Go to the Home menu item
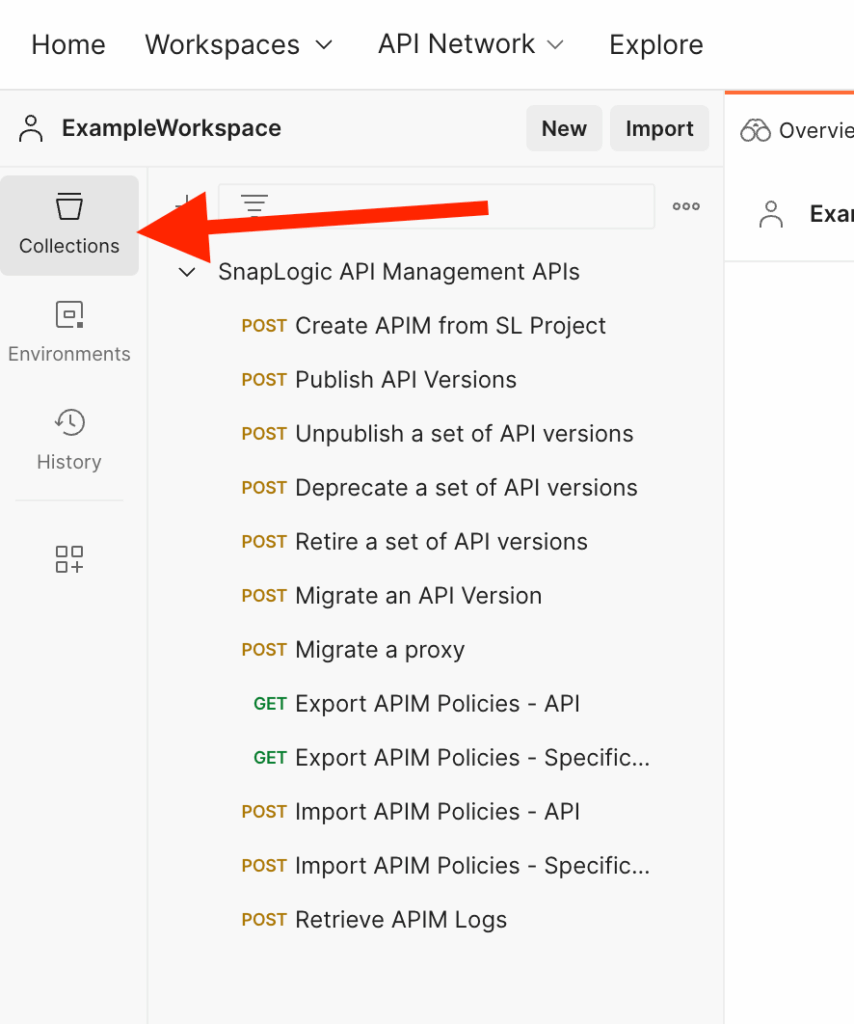 pos(68,45)
